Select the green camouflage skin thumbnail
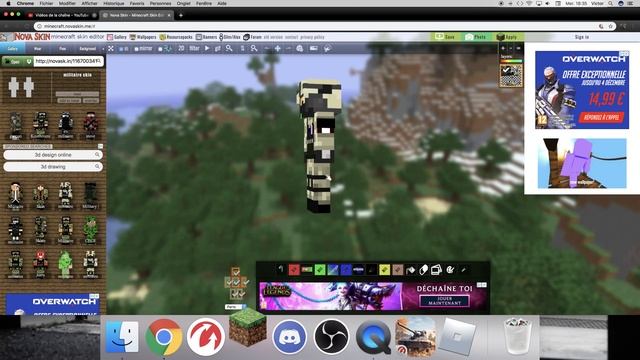 [x=90, y=229]
